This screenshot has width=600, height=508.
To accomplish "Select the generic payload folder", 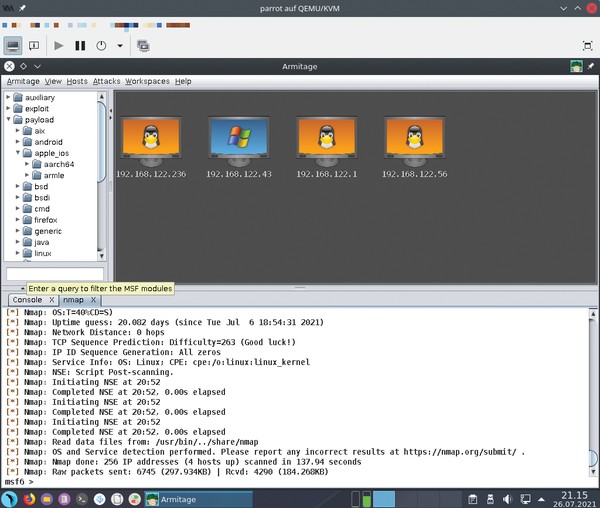I will tap(42, 231).
